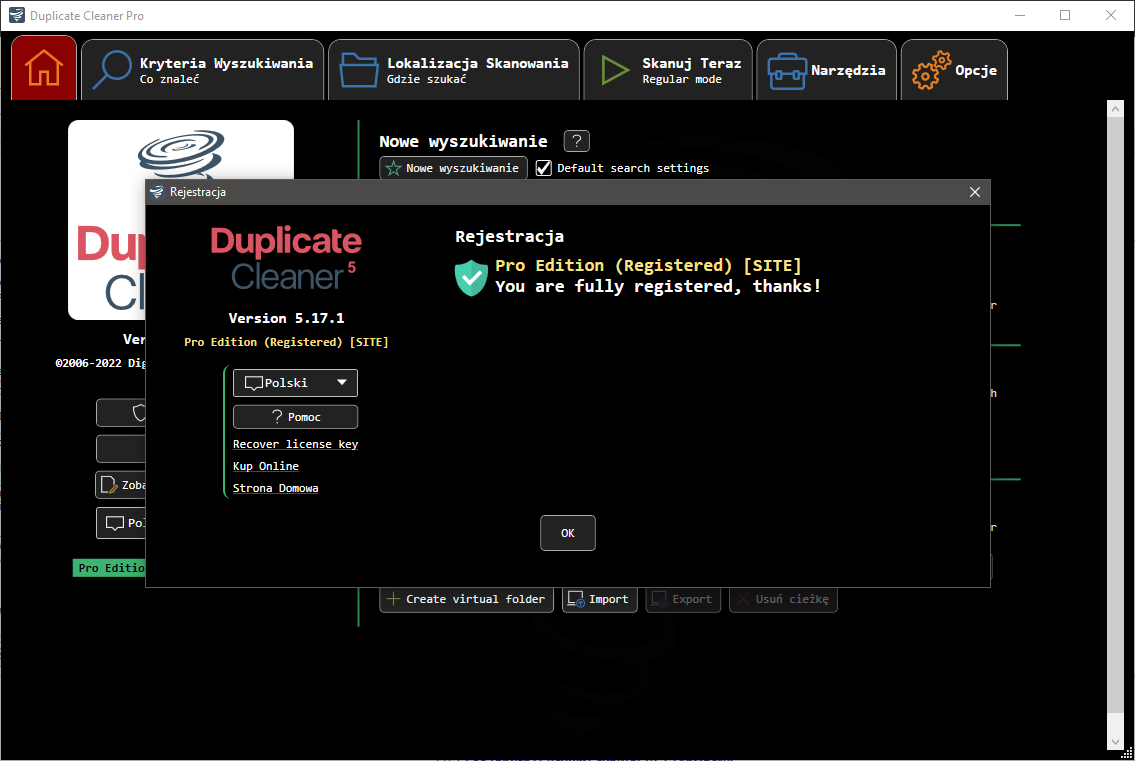Click the Version 5.17.1 text

pos(287,318)
